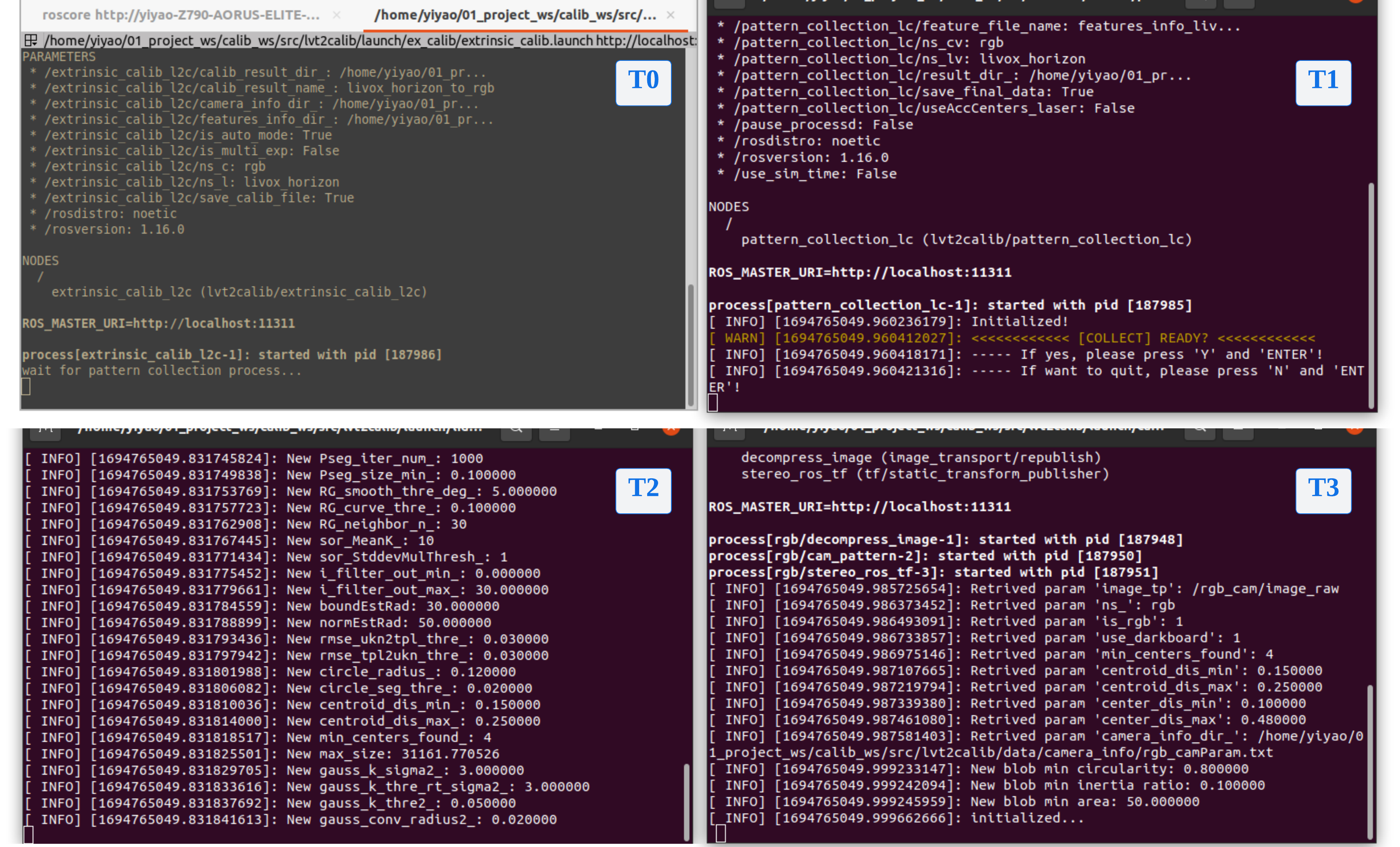Click the scrollbar in the pattern_collection_lc terminal
The height and width of the screenshot is (847, 1400).
click(1371, 295)
